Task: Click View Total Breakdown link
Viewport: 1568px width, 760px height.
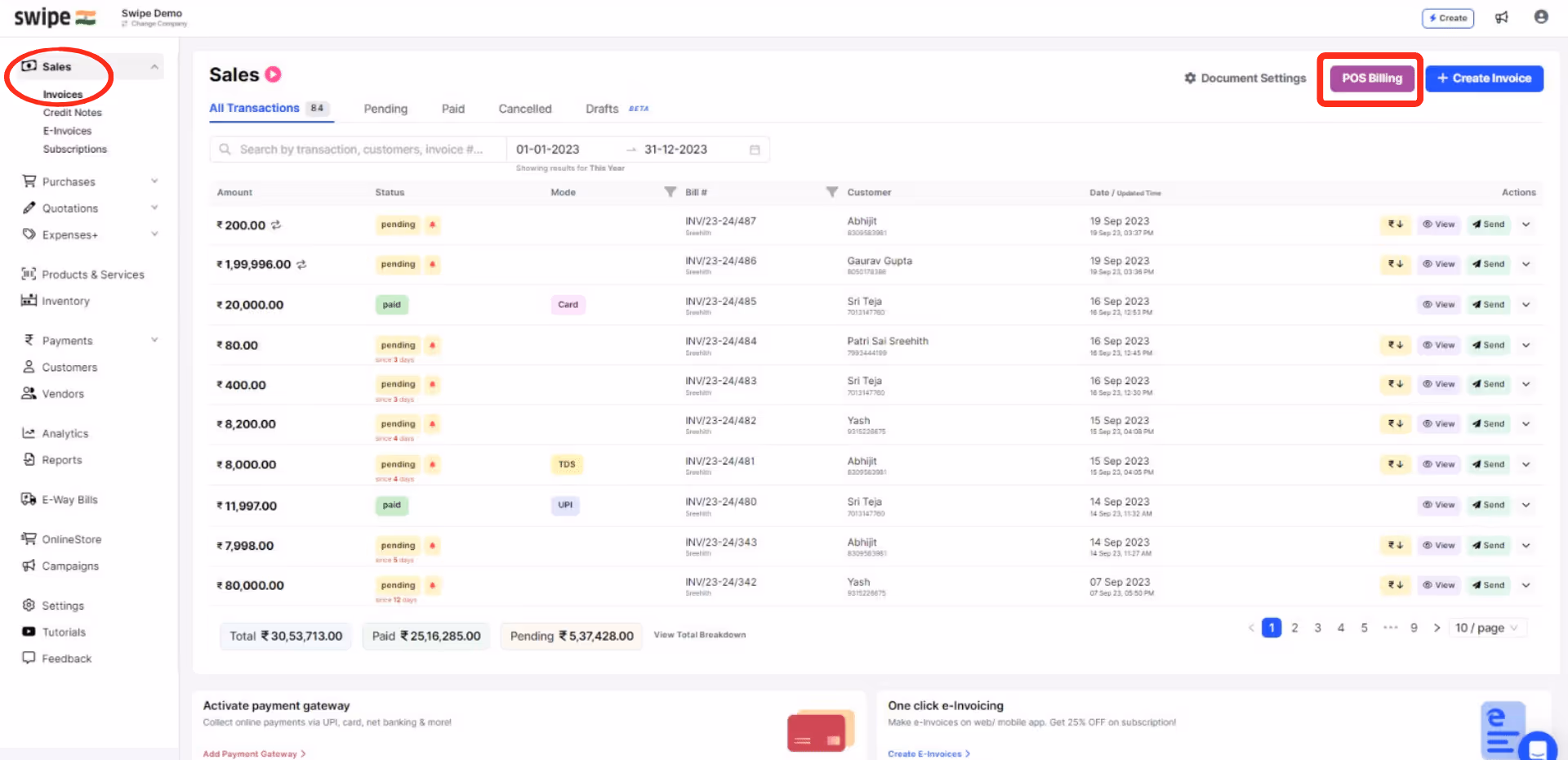Action: [x=700, y=635]
